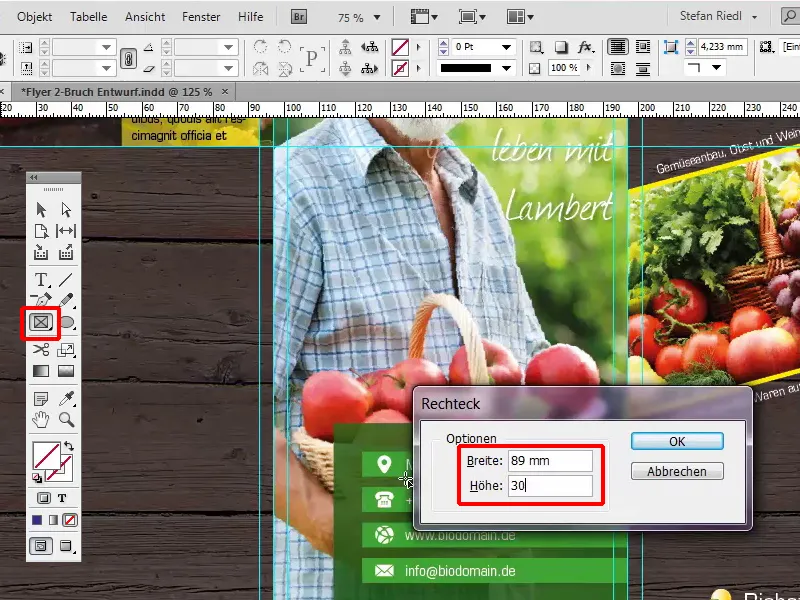The height and width of the screenshot is (600, 800).
Task: Select the Page tool
Action: click(x=41, y=231)
